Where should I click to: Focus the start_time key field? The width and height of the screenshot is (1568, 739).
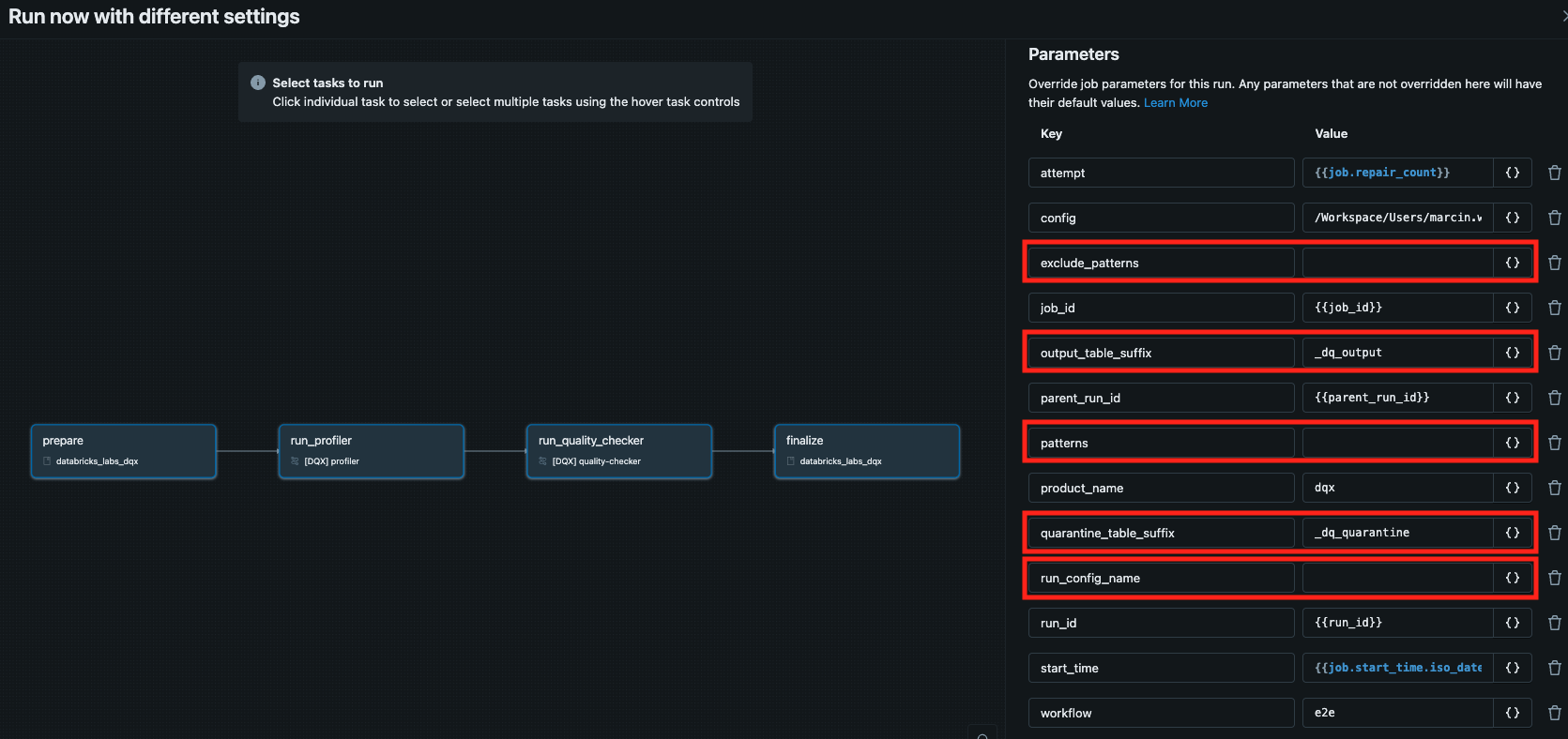point(1161,668)
